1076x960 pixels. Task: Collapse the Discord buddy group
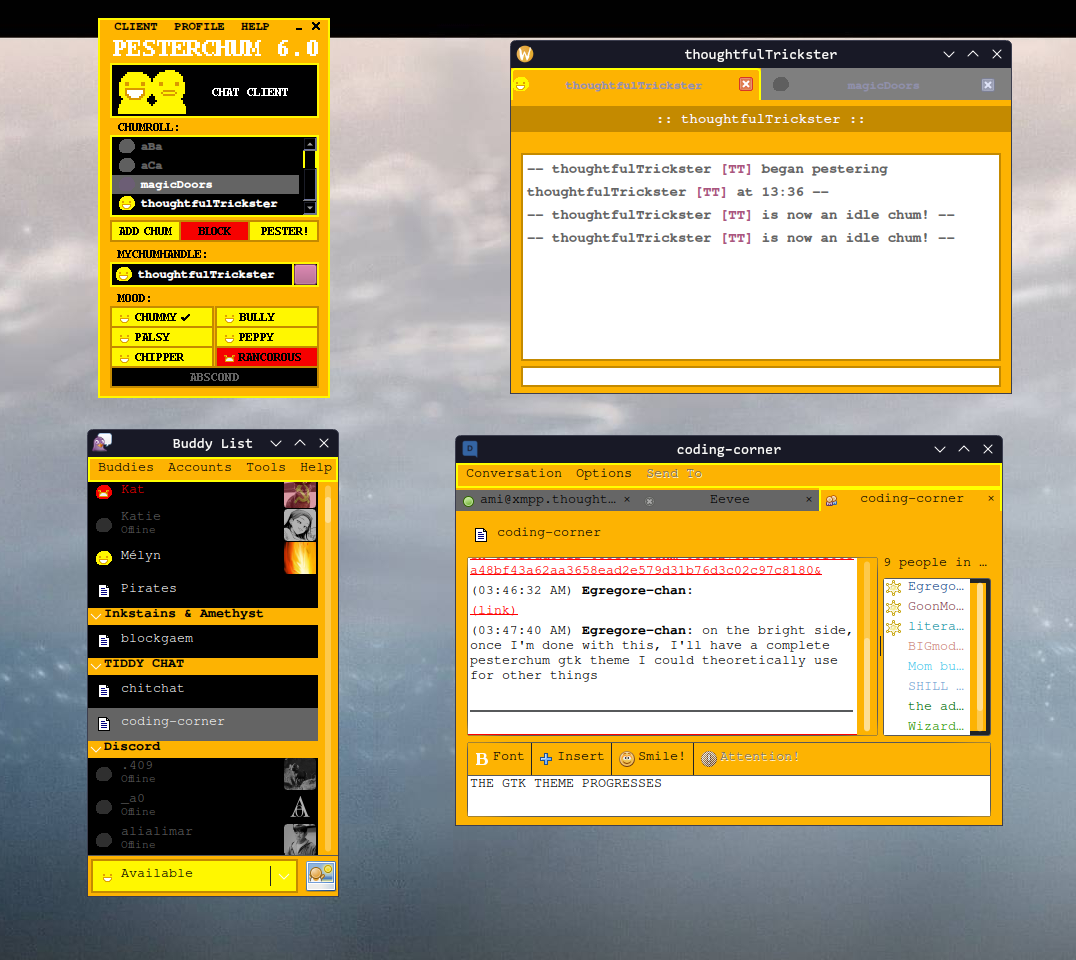pos(97,746)
